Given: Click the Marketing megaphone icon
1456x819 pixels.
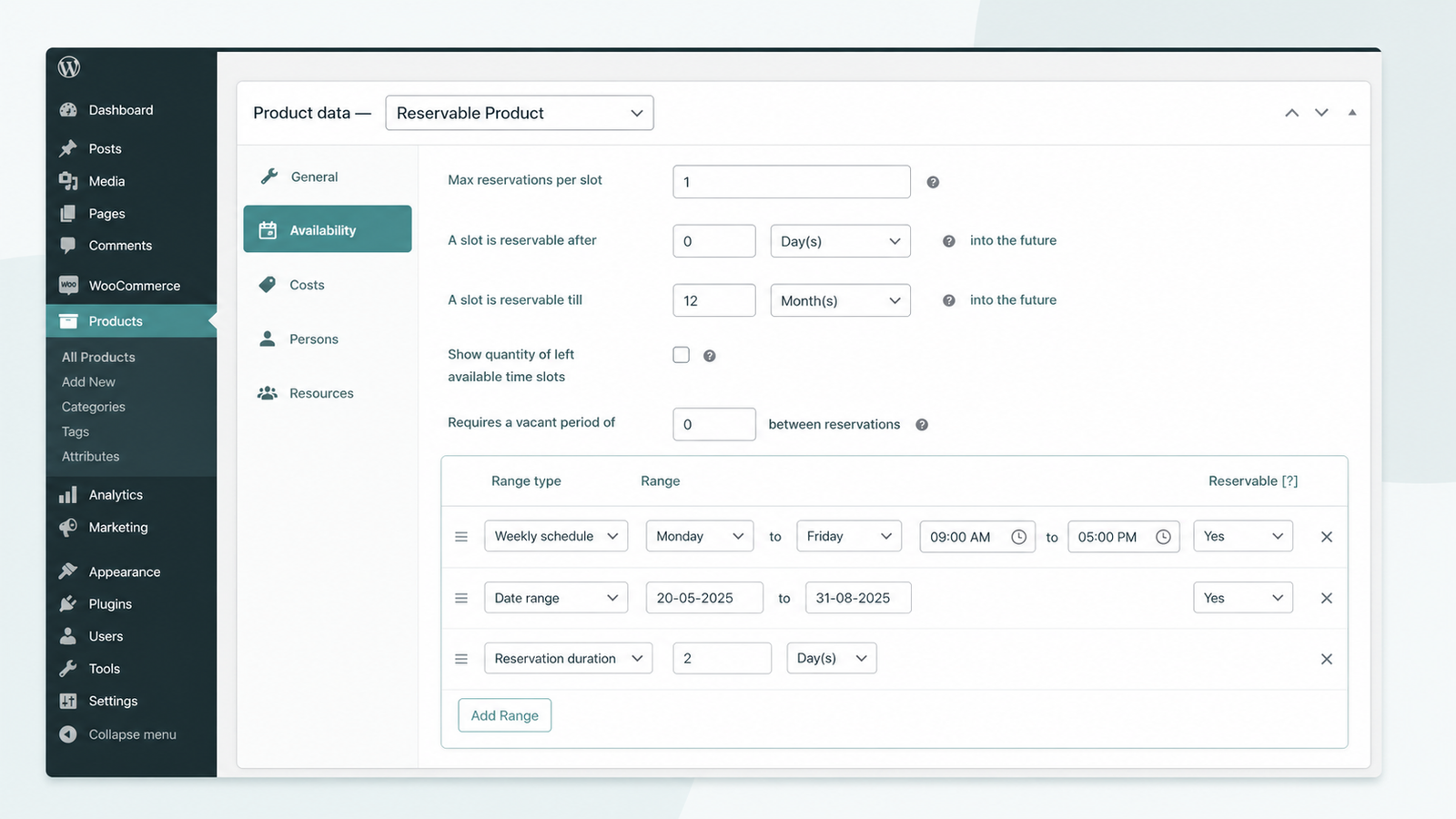Looking at the screenshot, I should (68, 528).
